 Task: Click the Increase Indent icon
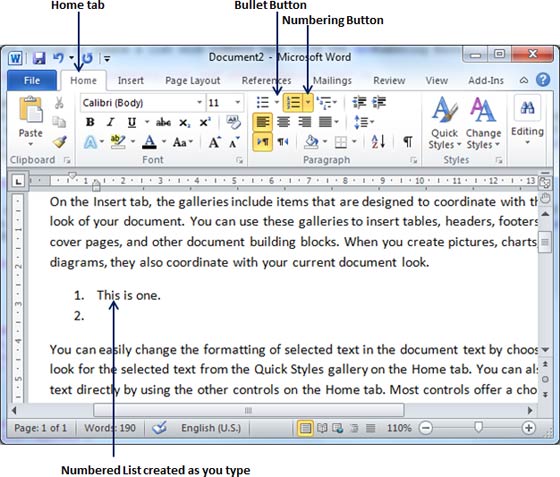click(x=379, y=102)
